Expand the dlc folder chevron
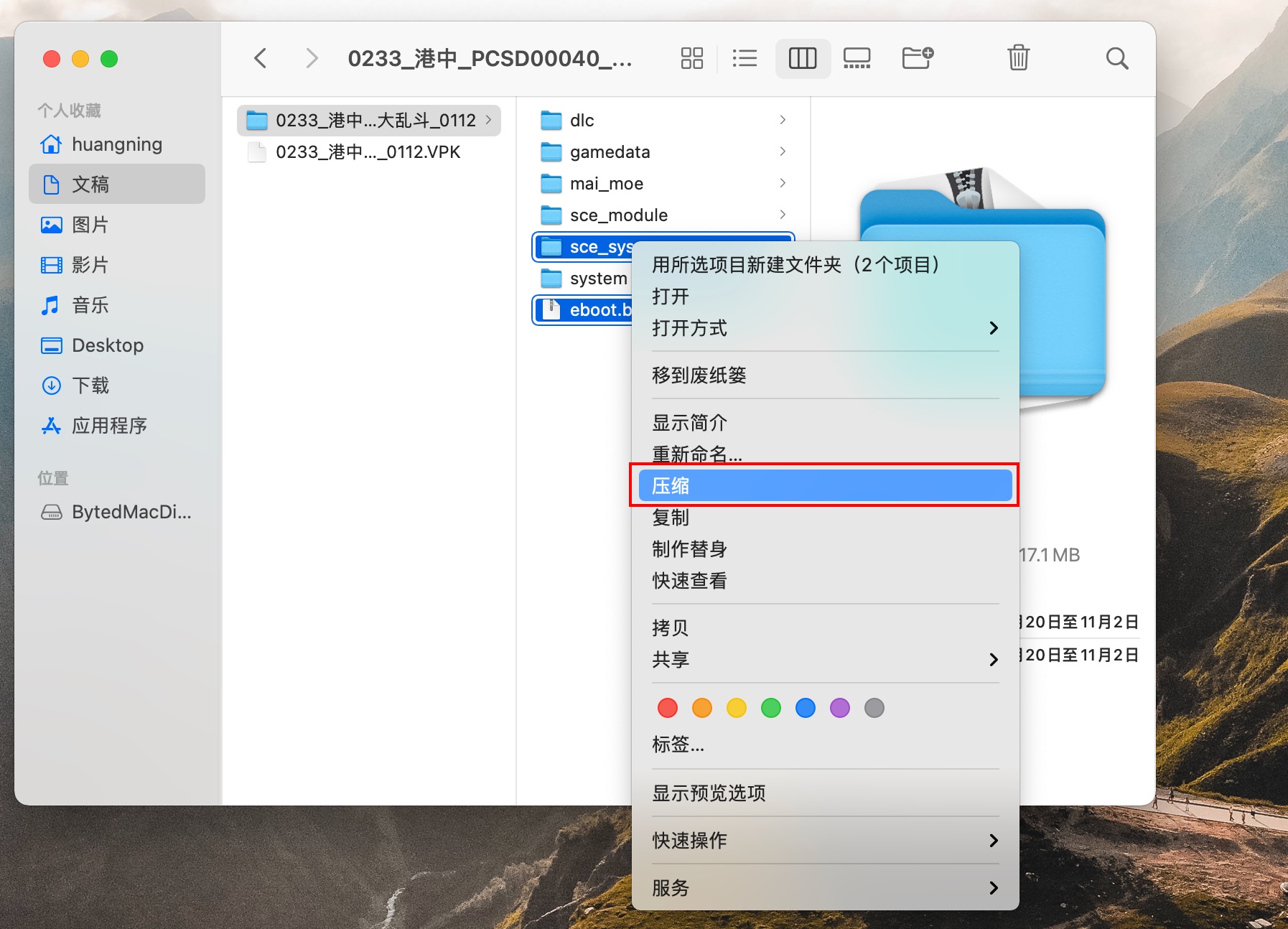 [783, 120]
